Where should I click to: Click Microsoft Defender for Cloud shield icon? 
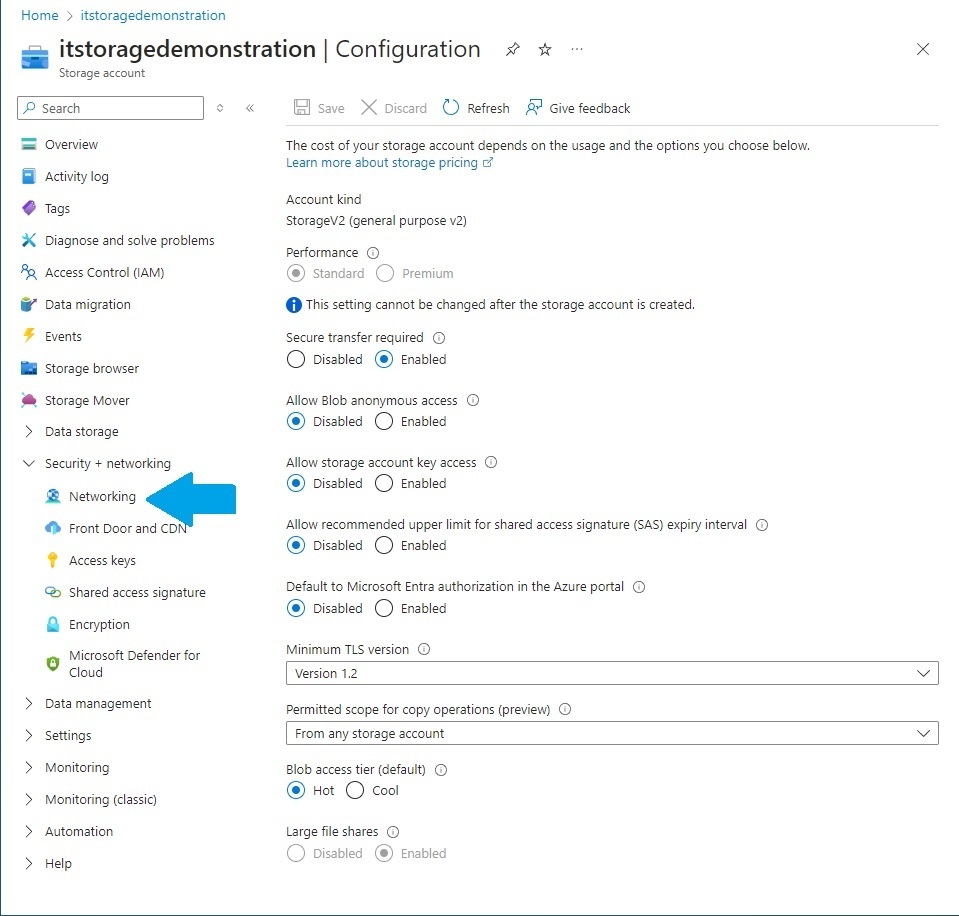(x=53, y=663)
